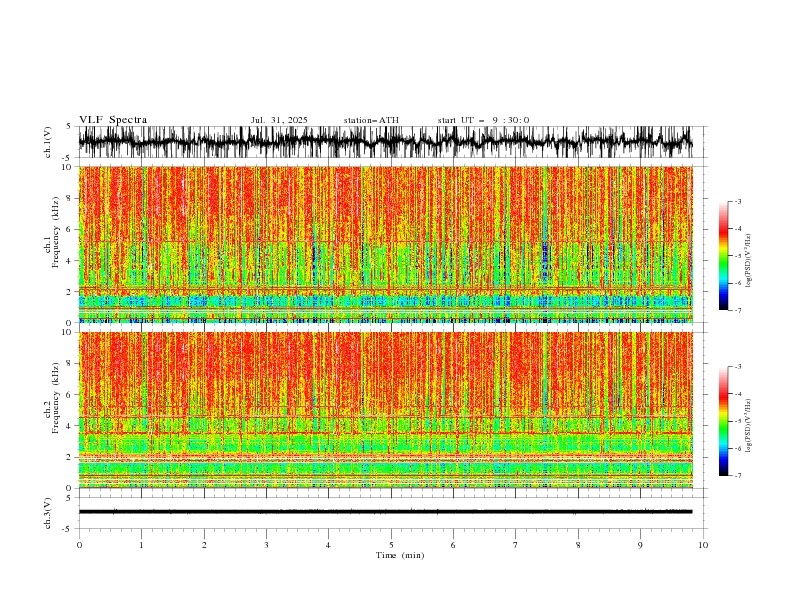Screen dimensions: 792x612
Task: Click the "0" tick on the time axis
Action: 79,545
